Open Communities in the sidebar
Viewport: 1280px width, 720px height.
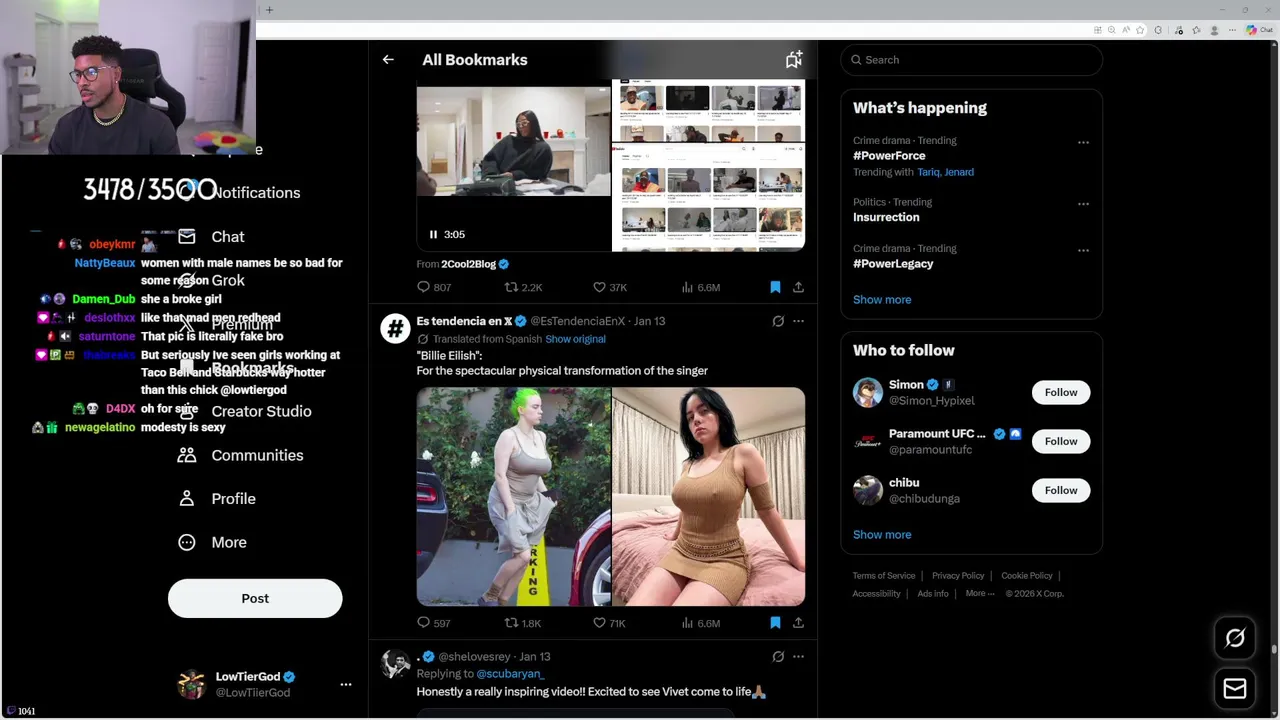pos(241,455)
